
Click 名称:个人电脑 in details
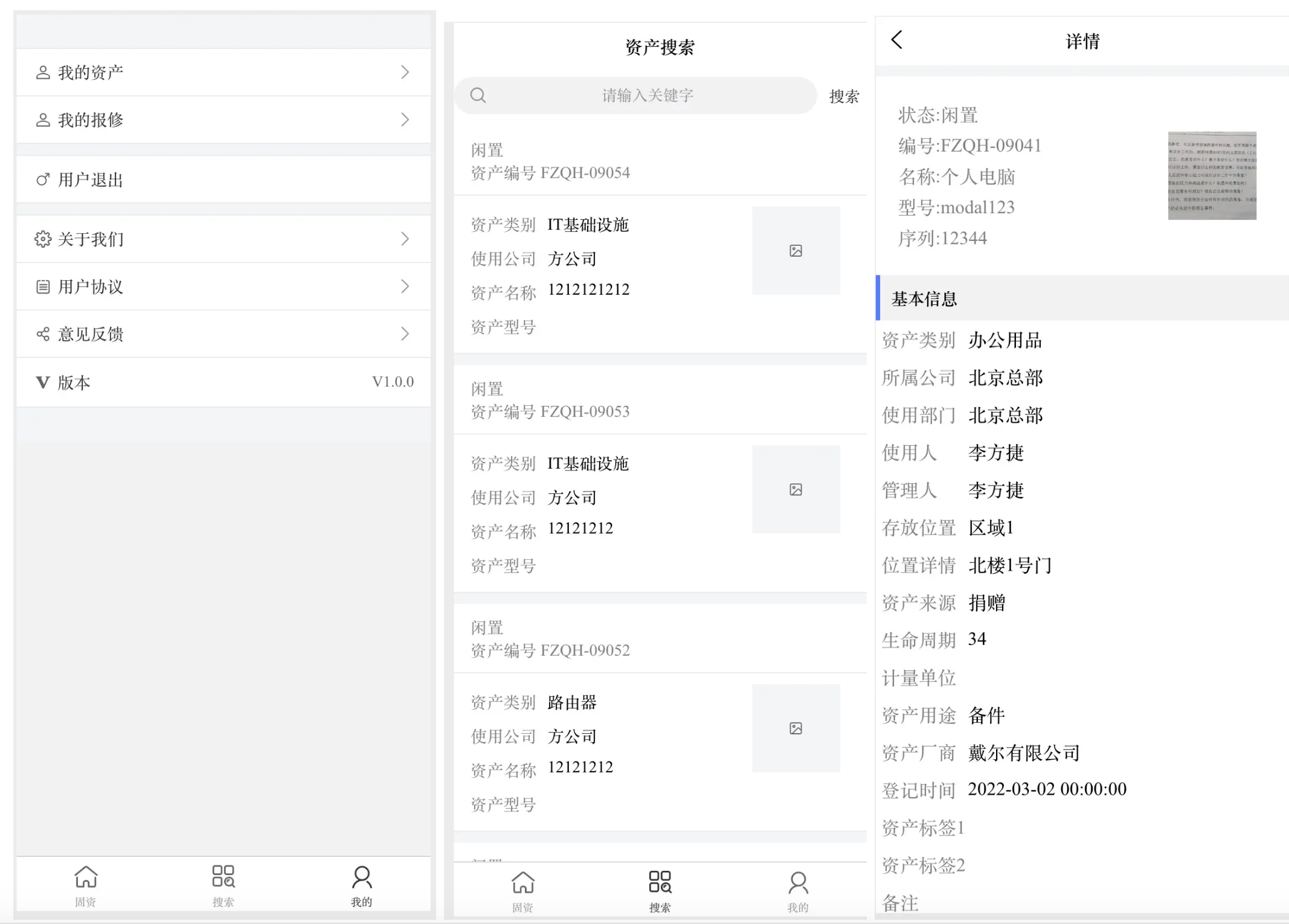click(x=957, y=177)
